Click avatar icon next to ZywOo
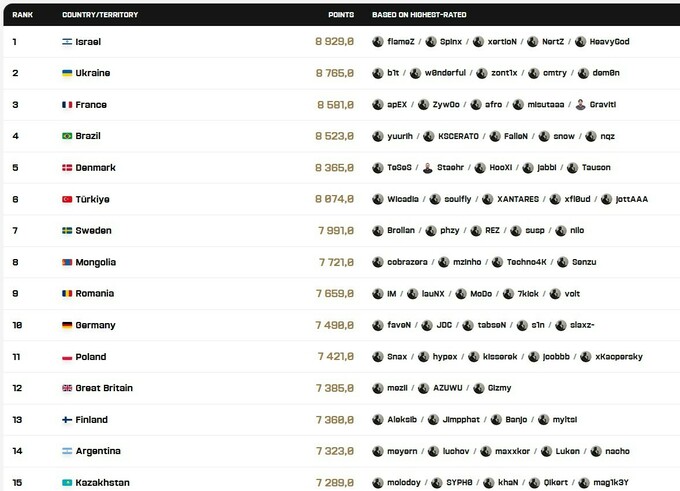 (x=423, y=105)
